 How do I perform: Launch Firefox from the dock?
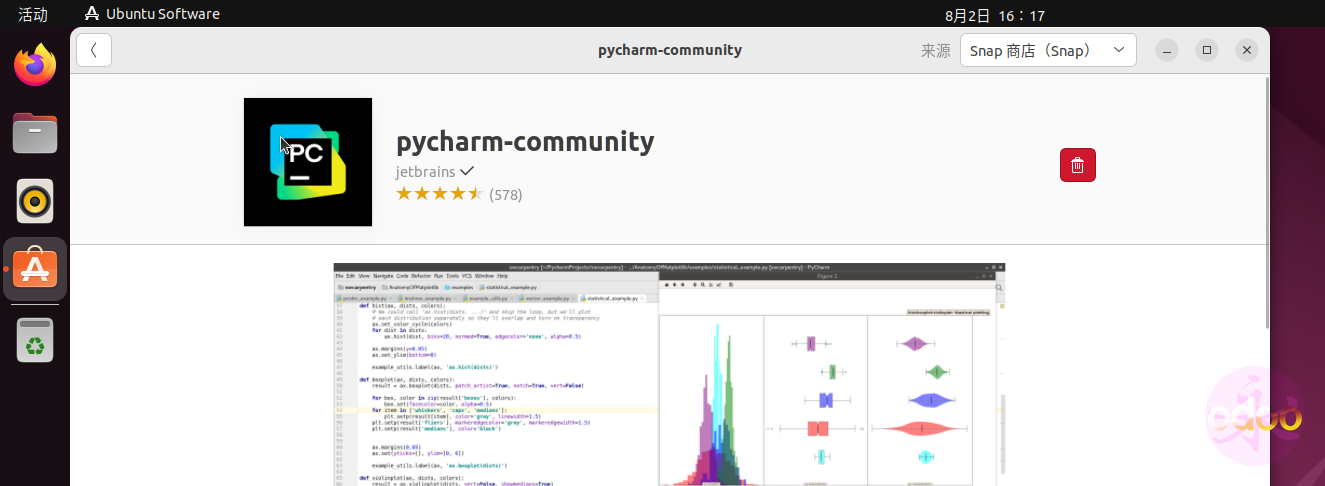pos(35,66)
